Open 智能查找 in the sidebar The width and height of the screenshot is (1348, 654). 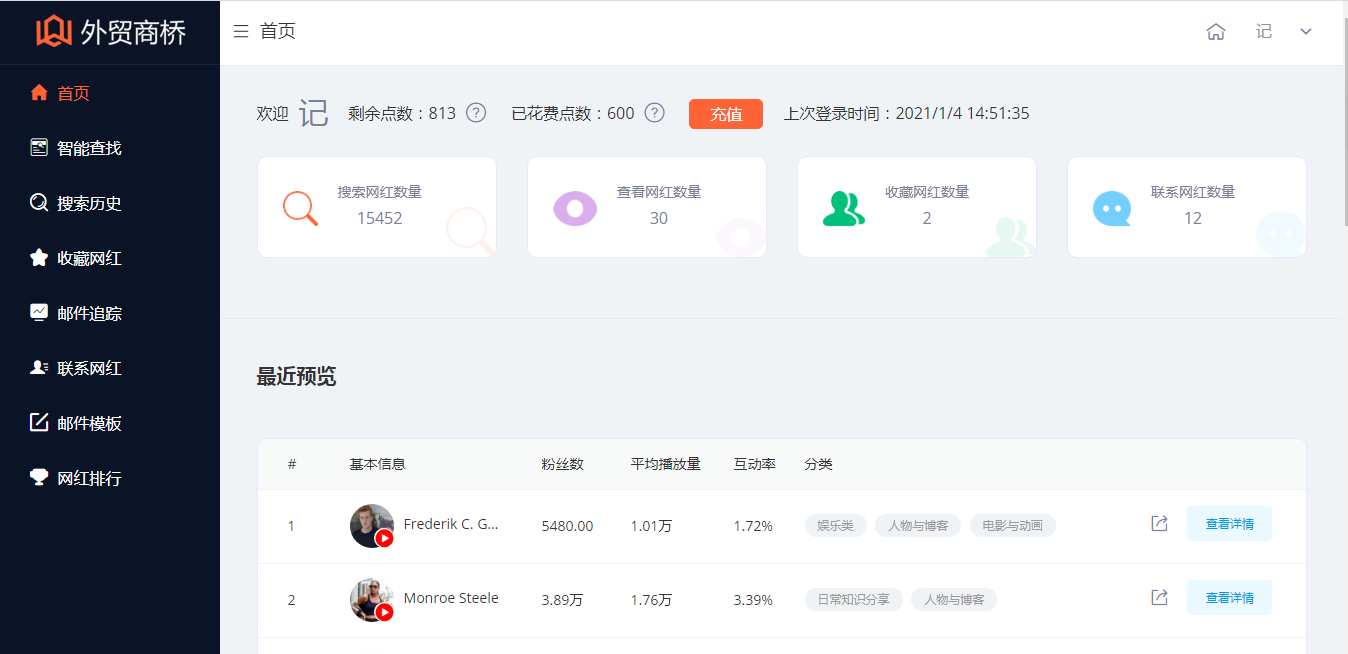pyautogui.click(x=89, y=148)
